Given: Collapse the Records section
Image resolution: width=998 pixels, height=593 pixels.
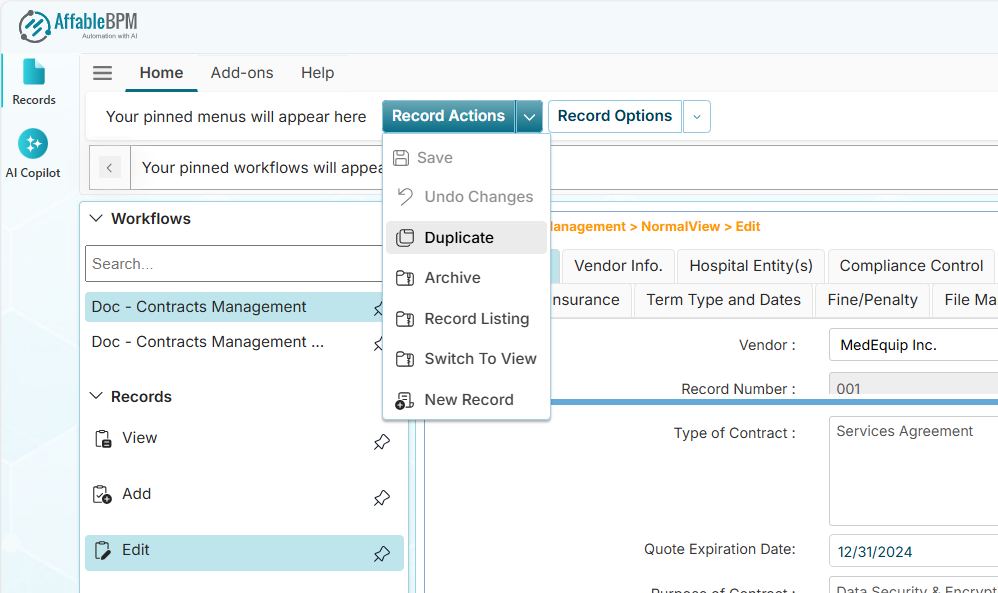Looking at the screenshot, I should coord(97,397).
